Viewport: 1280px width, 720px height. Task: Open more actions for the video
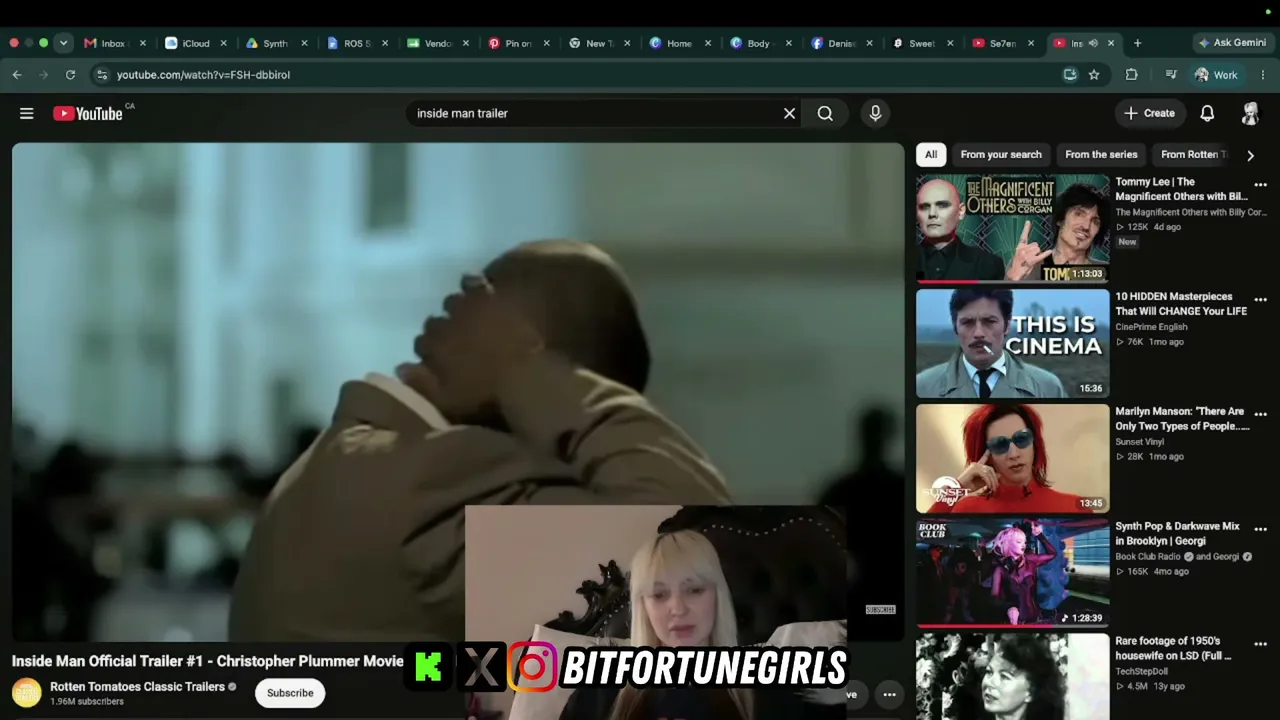(x=889, y=695)
